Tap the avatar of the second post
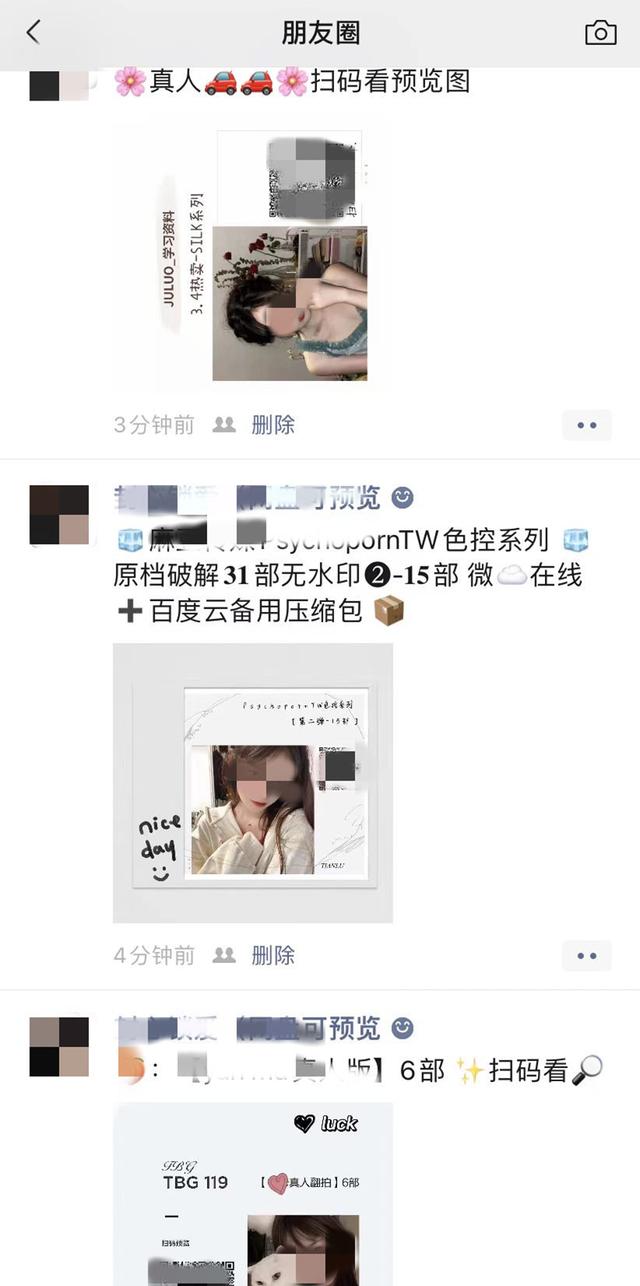 [x=59, y=515]
